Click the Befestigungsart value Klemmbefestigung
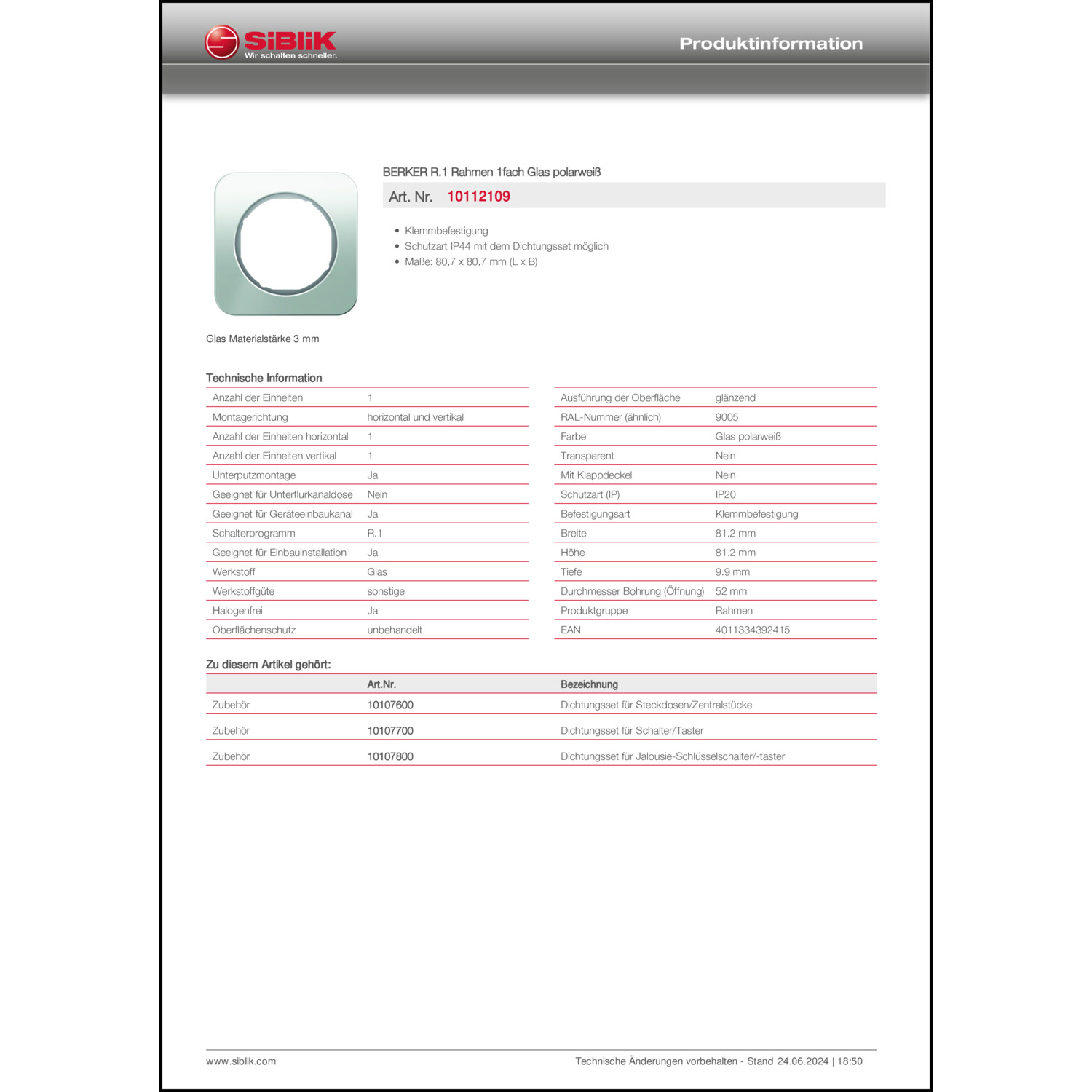Viewport: 1092px width, 1092px height. coord(756,514)
